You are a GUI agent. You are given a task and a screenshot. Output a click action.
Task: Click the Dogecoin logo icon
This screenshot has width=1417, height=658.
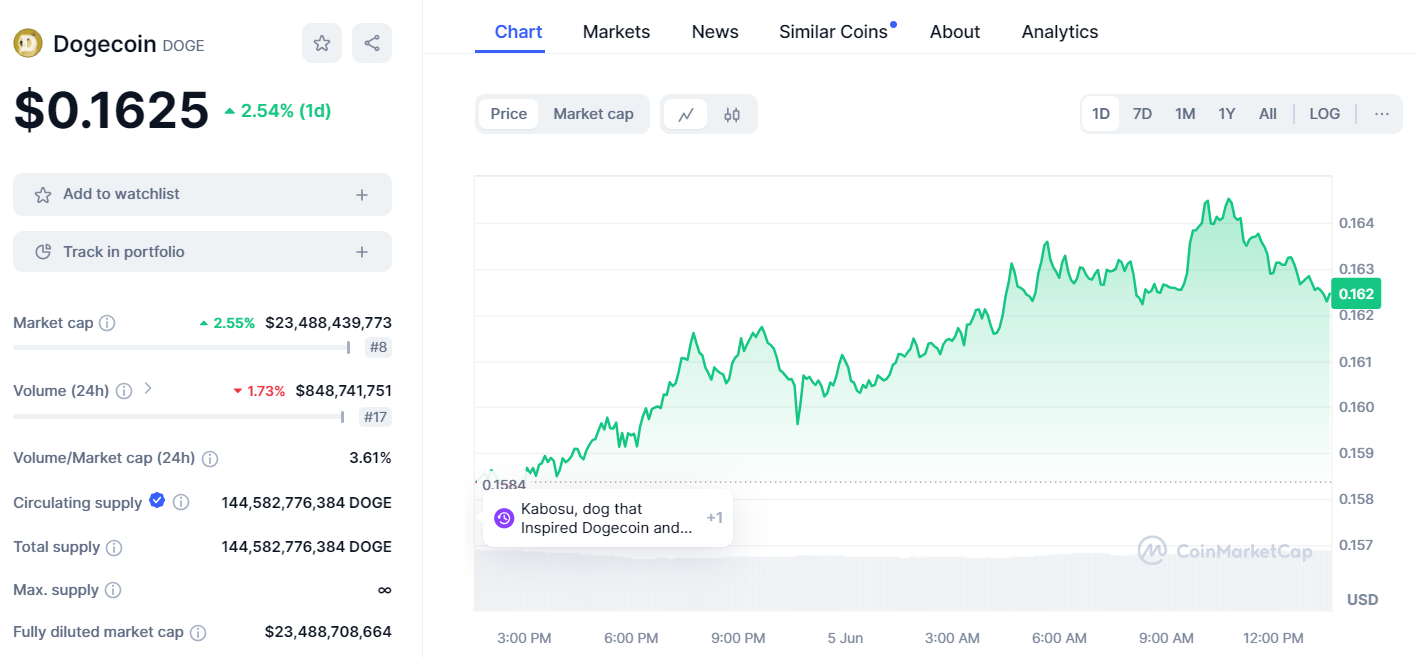click(27, 43)
